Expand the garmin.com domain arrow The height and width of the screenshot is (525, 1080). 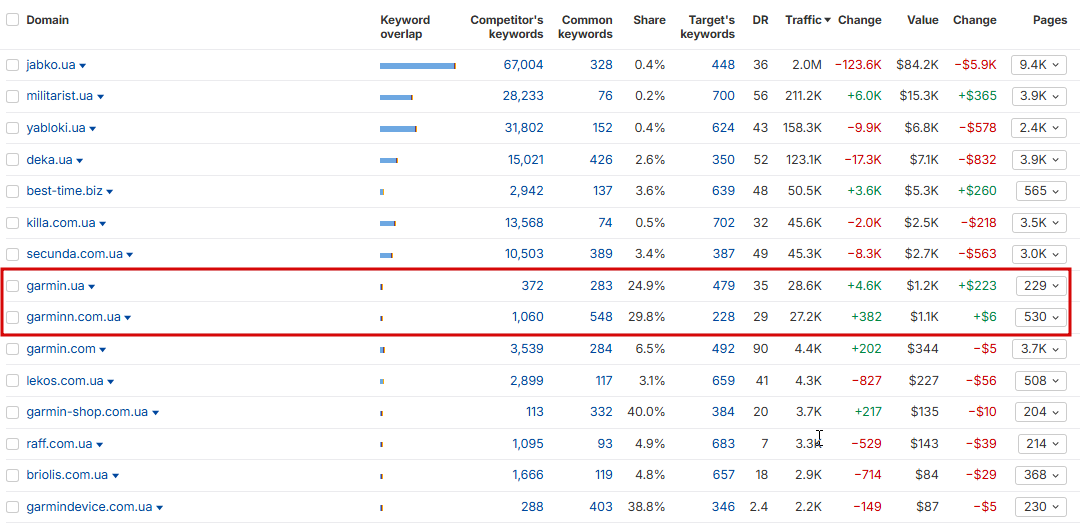point(103,350)
